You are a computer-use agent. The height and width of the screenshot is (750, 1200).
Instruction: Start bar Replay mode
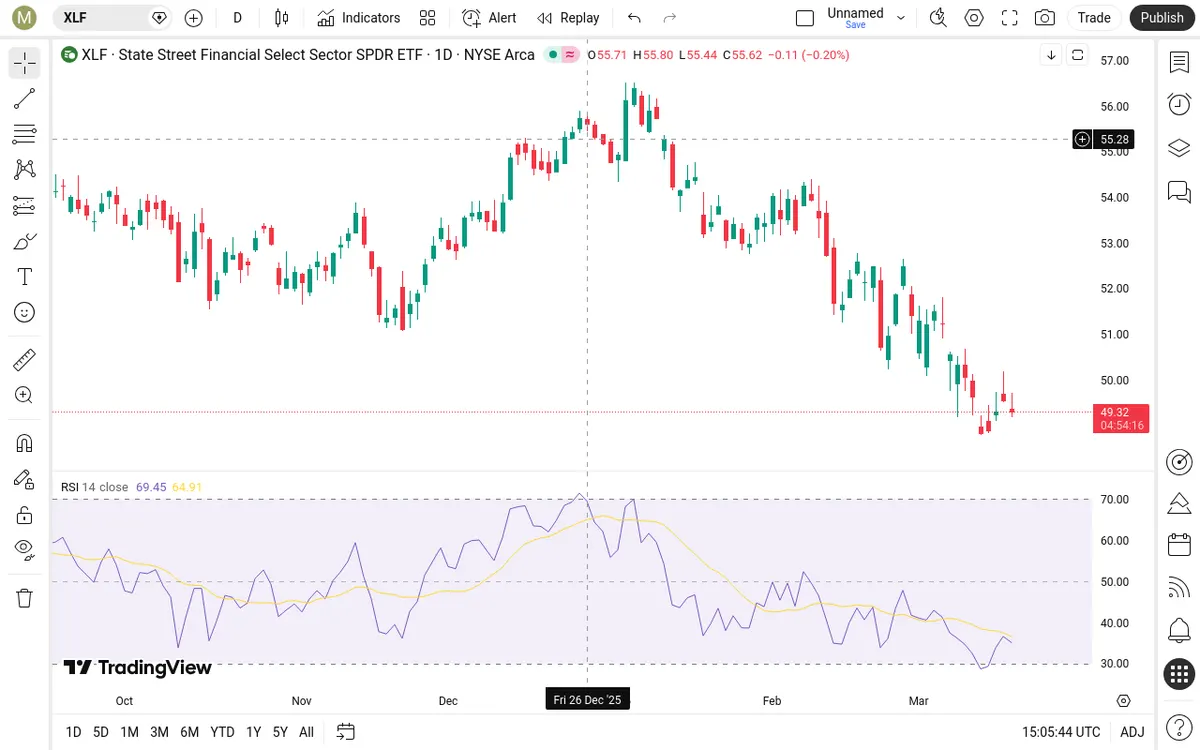click(568, 18)
